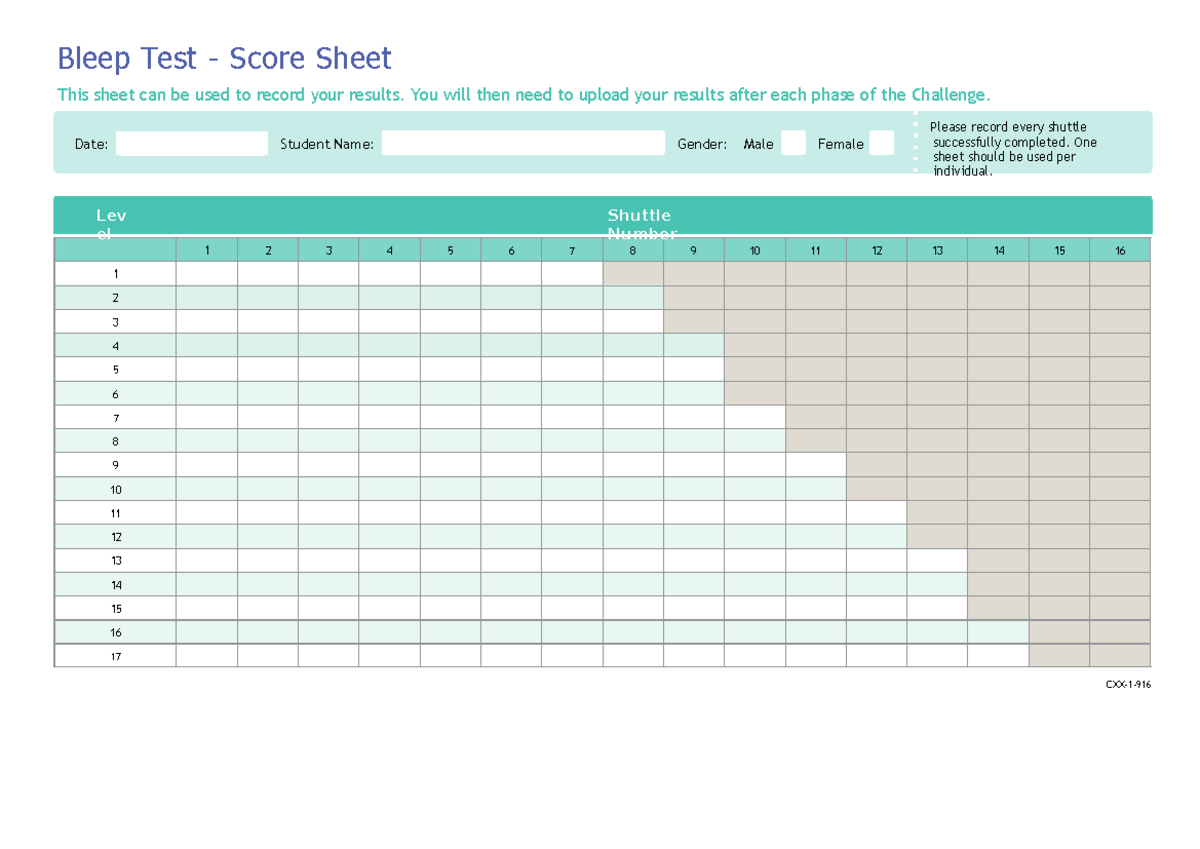Click the Level 2, Shuttle 8 cell
The height and width of the screenshot is (849, 1200).
pyautogui.click(x=633, y=298)
